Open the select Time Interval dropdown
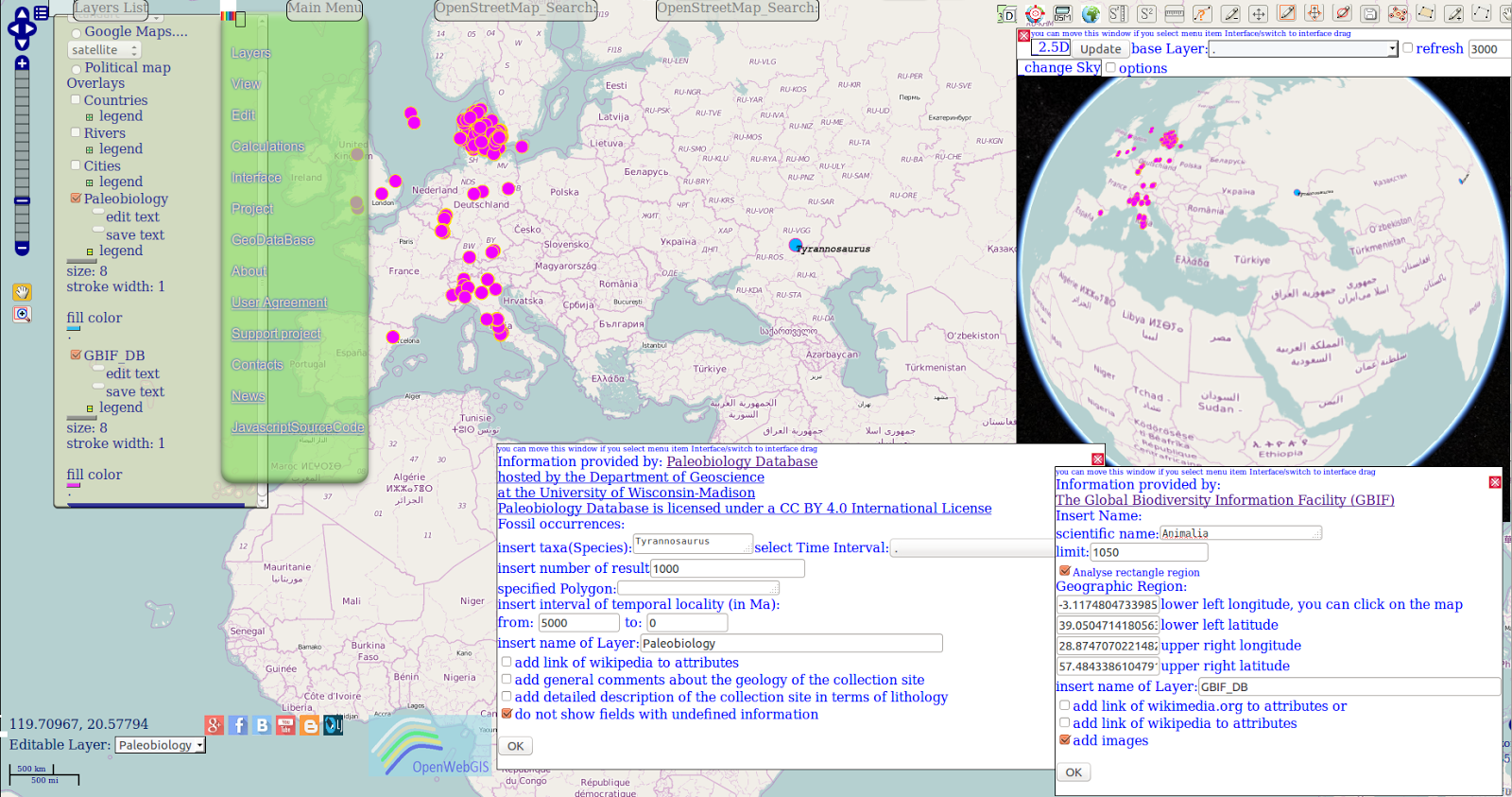The image size is (1512, 797). [x=973, y=548]
